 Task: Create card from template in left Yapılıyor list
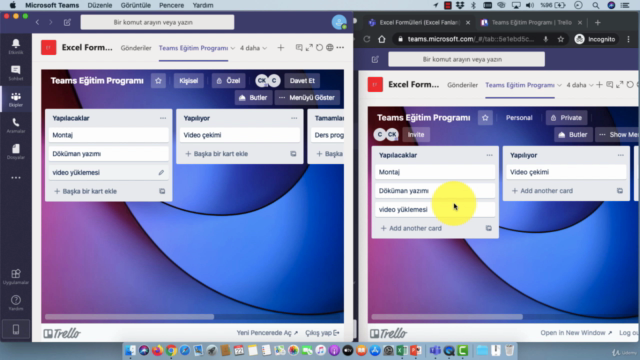tap(293, 154)
